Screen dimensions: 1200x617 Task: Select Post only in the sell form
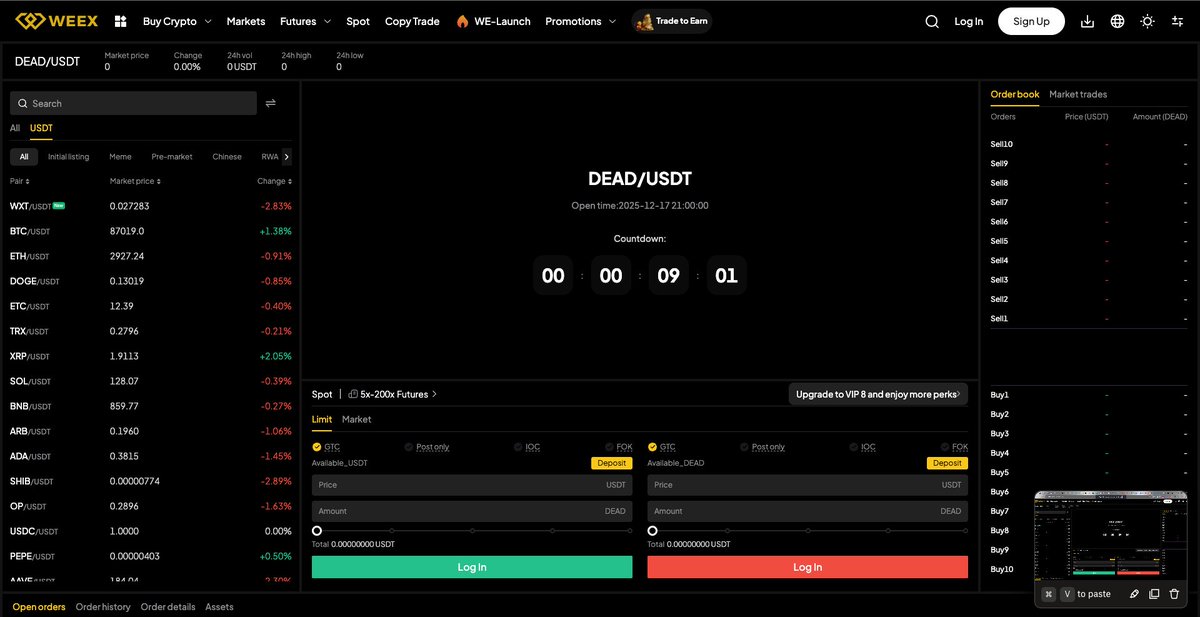pos(763,447)
